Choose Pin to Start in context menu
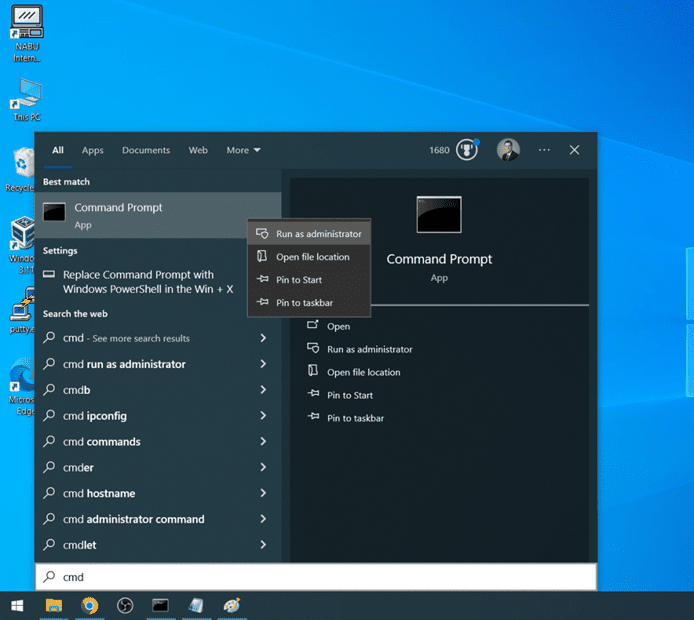Screen dimensions: 694x620 click(x=298, y=280)
